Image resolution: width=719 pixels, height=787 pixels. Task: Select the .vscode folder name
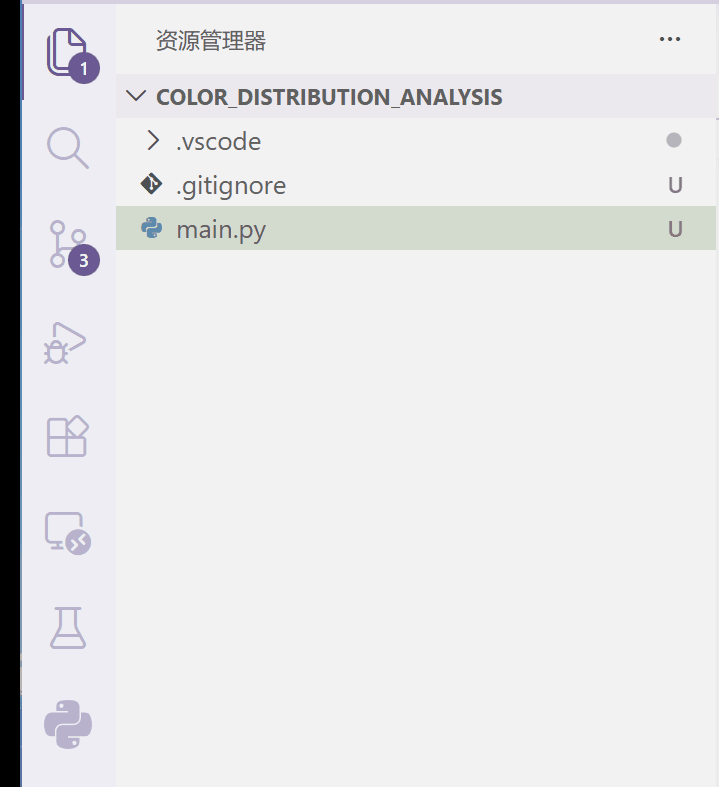click(218, 142)
